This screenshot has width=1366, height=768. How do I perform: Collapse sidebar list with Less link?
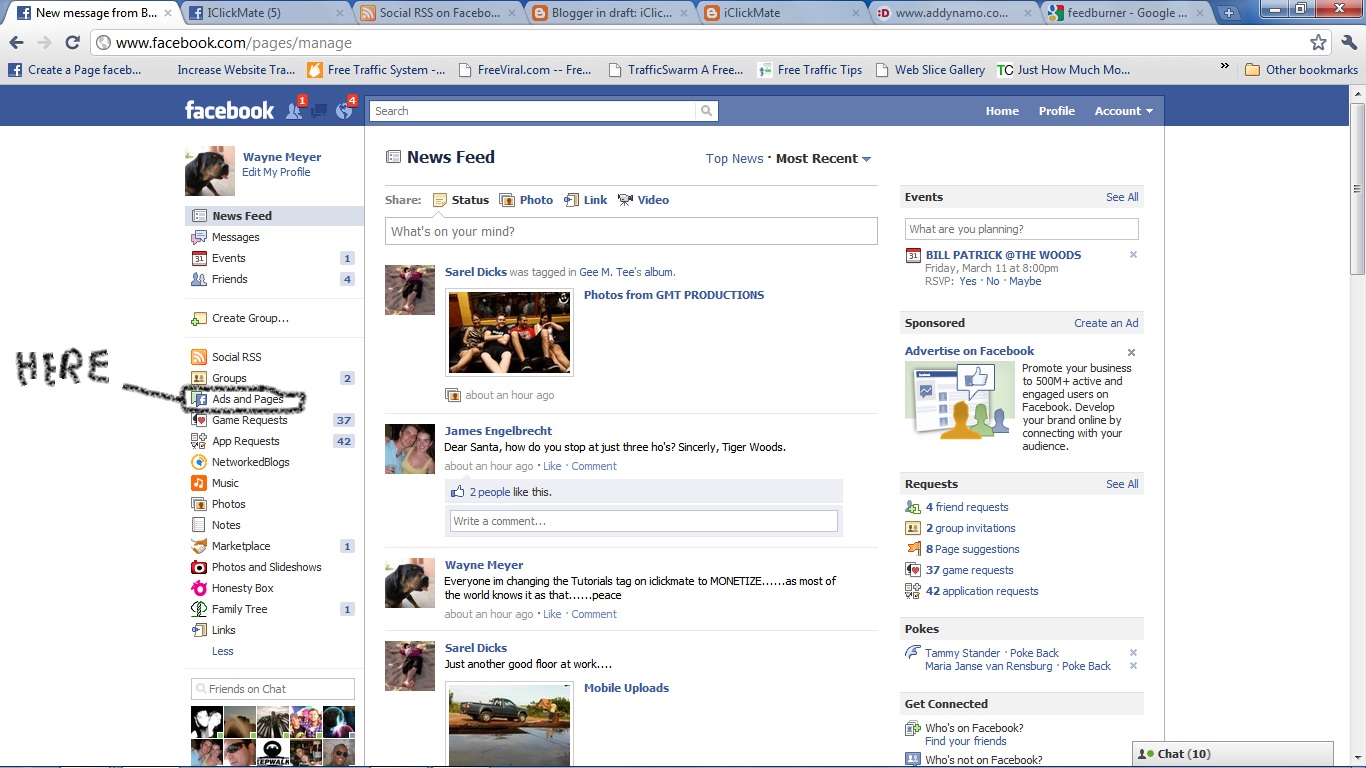[x=223, y=651]
